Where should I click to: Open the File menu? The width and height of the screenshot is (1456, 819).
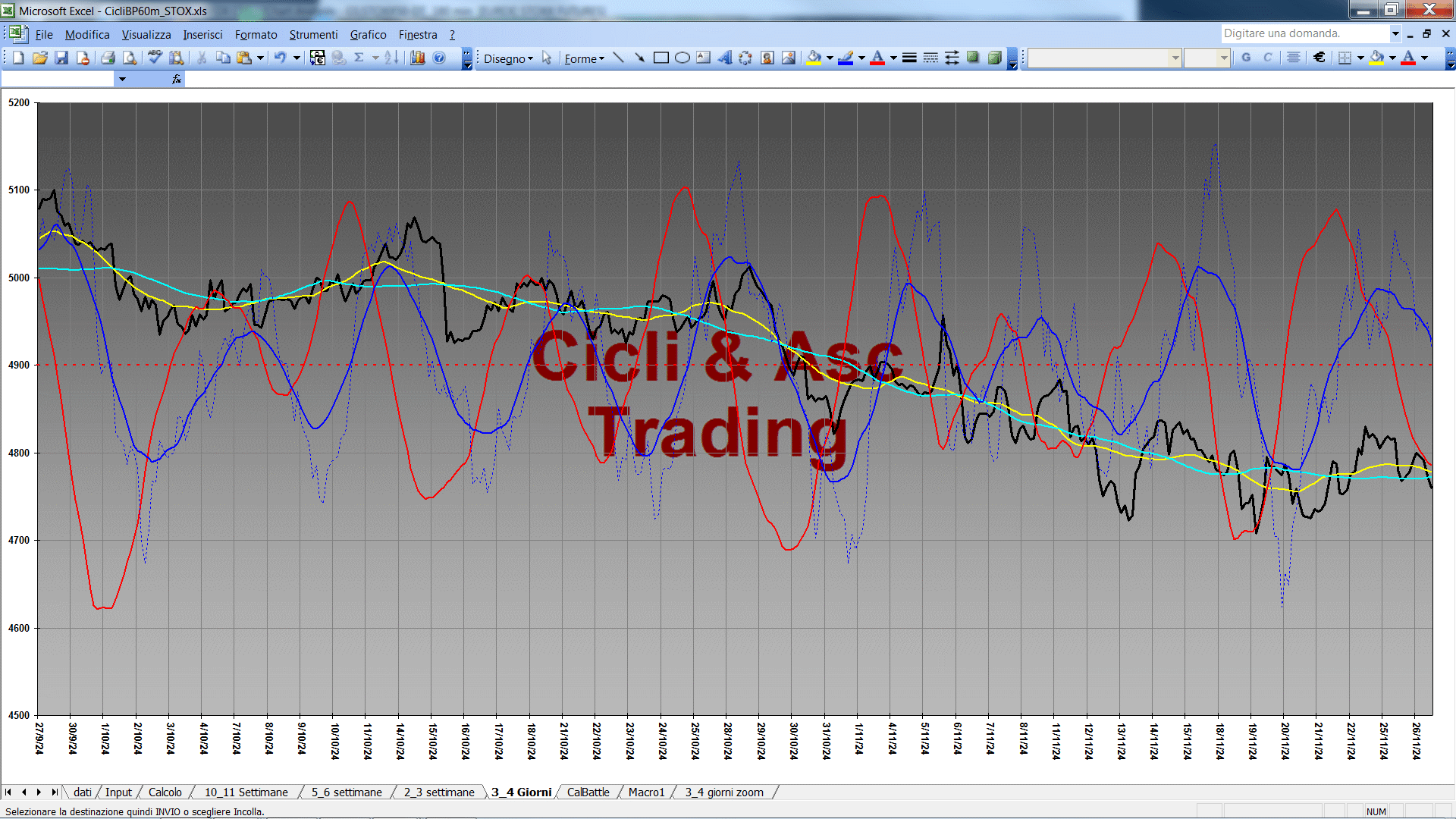[x=44, y=35]
